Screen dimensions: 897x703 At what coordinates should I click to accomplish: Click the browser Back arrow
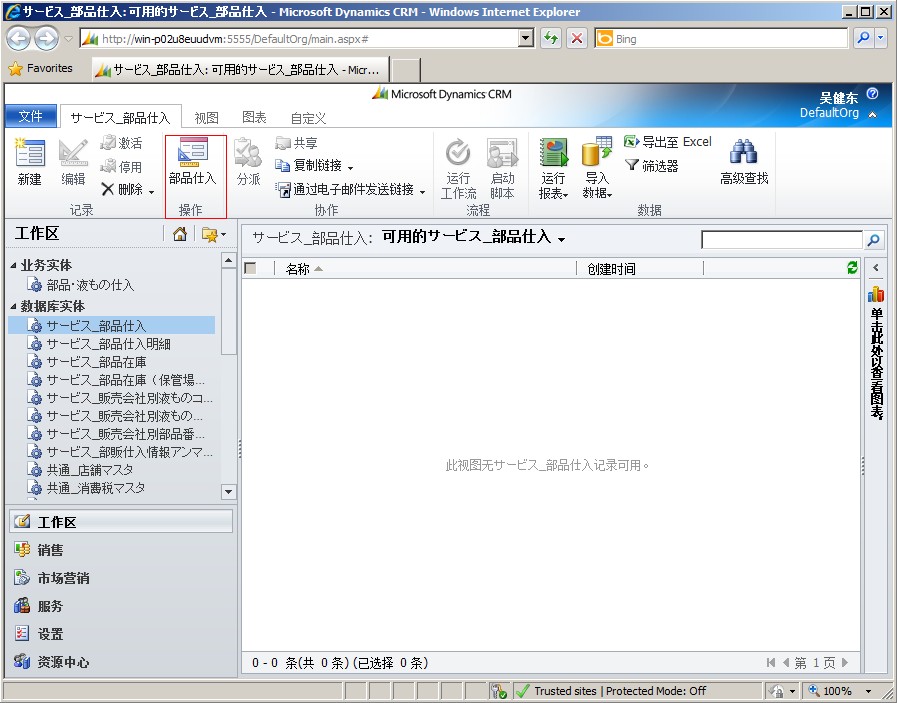tap(18, 38)
